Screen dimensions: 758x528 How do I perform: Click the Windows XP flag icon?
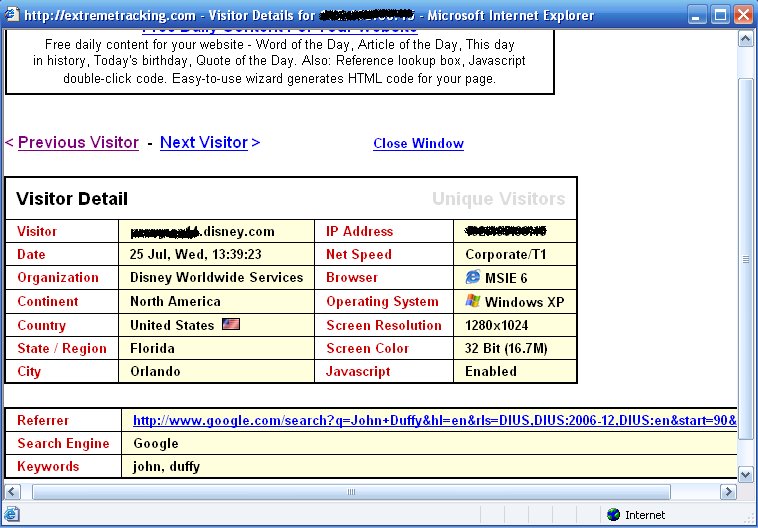[x=473, y=301]
